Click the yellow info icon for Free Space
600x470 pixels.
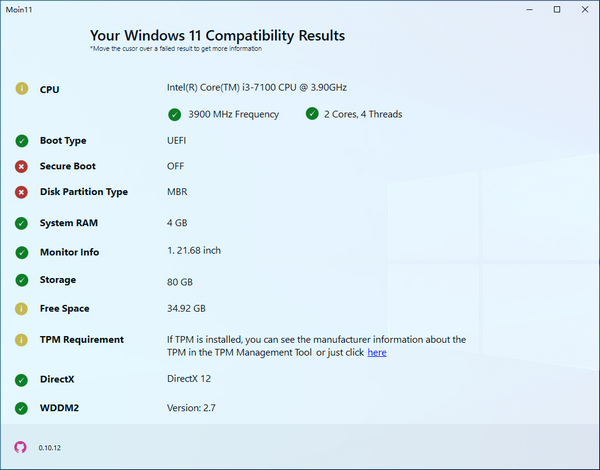click(x=21, y=308)
